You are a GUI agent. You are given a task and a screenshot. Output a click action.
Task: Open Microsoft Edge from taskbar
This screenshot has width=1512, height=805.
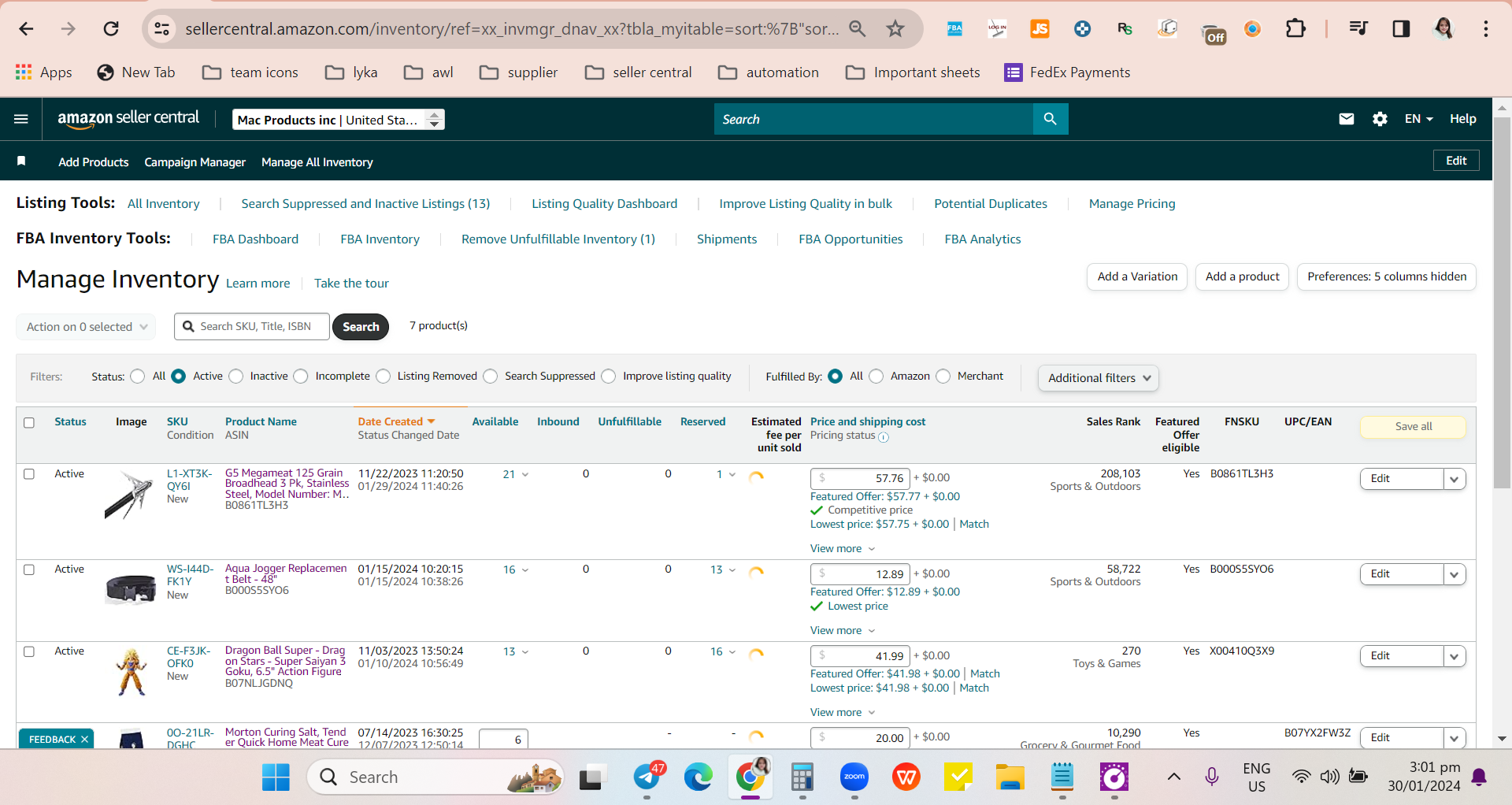[698, 777]
